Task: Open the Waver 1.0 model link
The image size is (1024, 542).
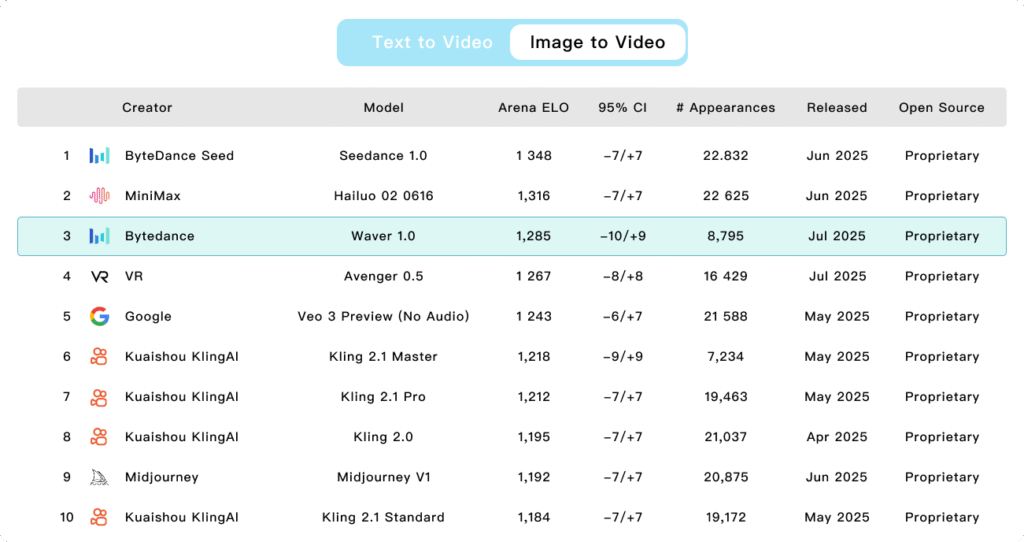Action: 383,236
